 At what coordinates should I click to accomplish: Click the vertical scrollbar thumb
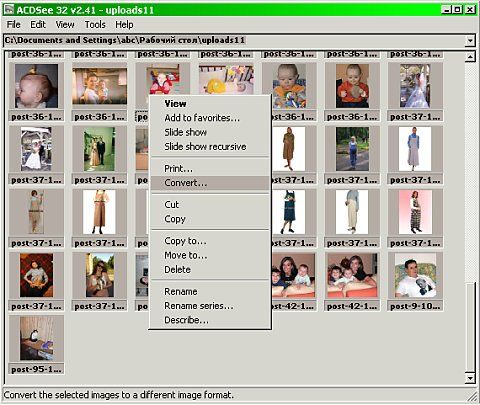click(x=470, y=328)
